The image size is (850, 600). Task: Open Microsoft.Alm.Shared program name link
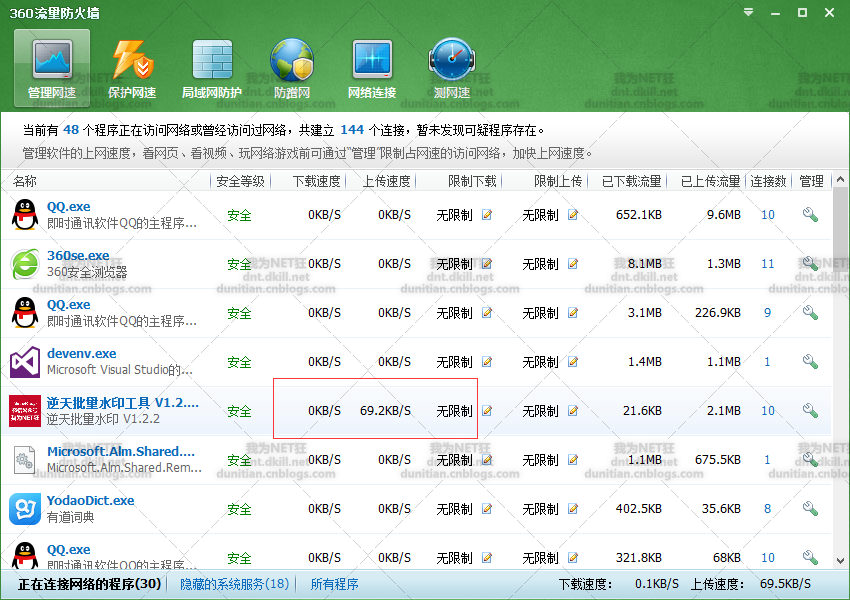coord(121,451)
